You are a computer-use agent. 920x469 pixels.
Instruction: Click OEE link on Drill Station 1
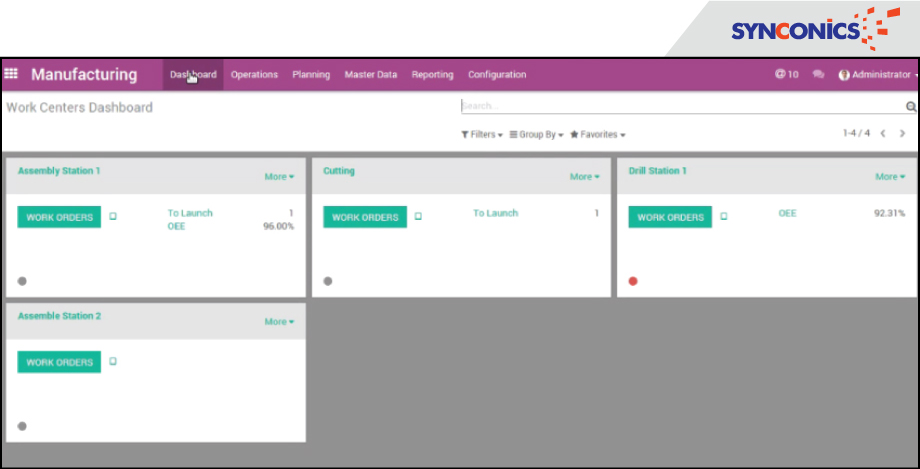(788, 213)
